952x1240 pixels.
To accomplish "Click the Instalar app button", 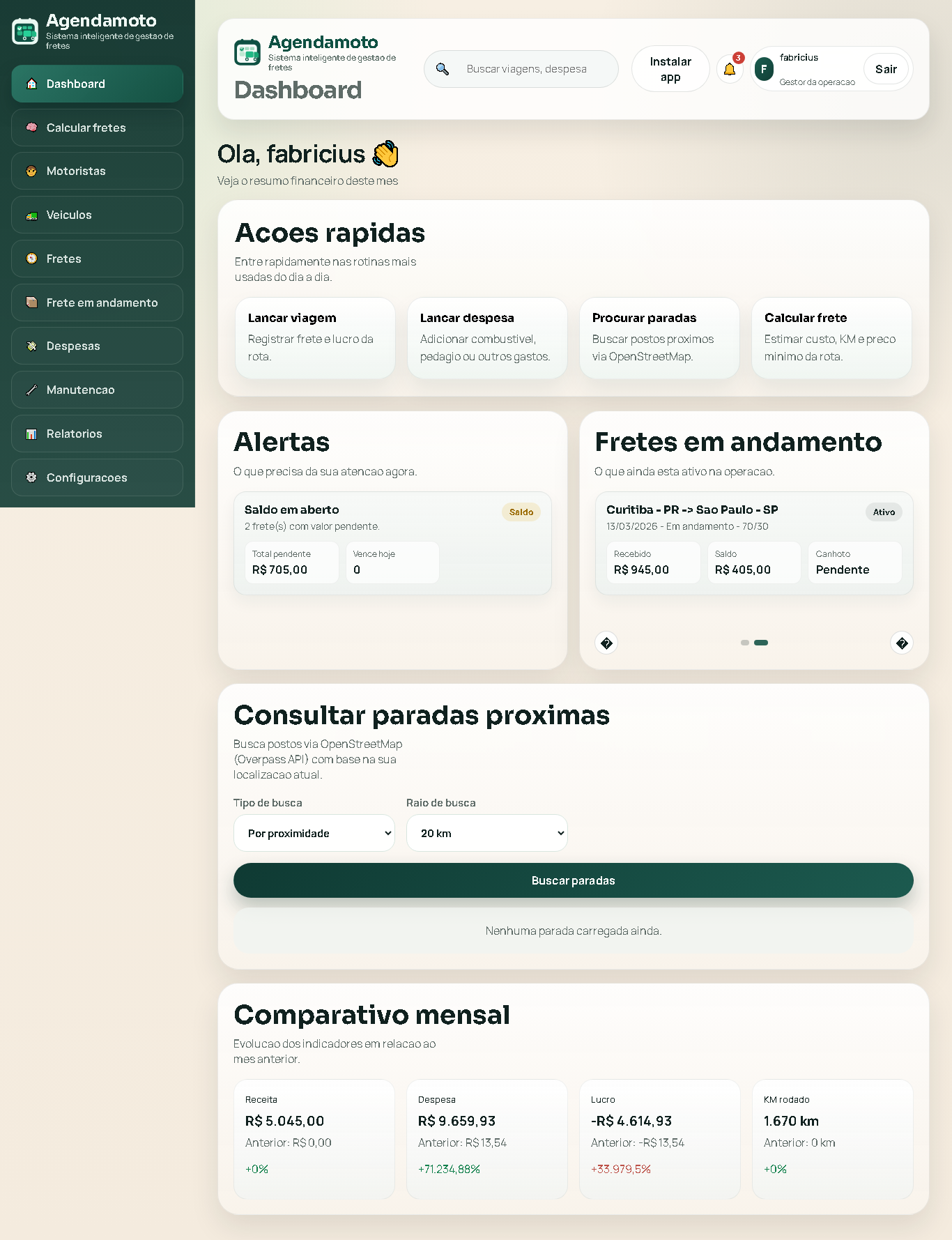I will (670, 69).
